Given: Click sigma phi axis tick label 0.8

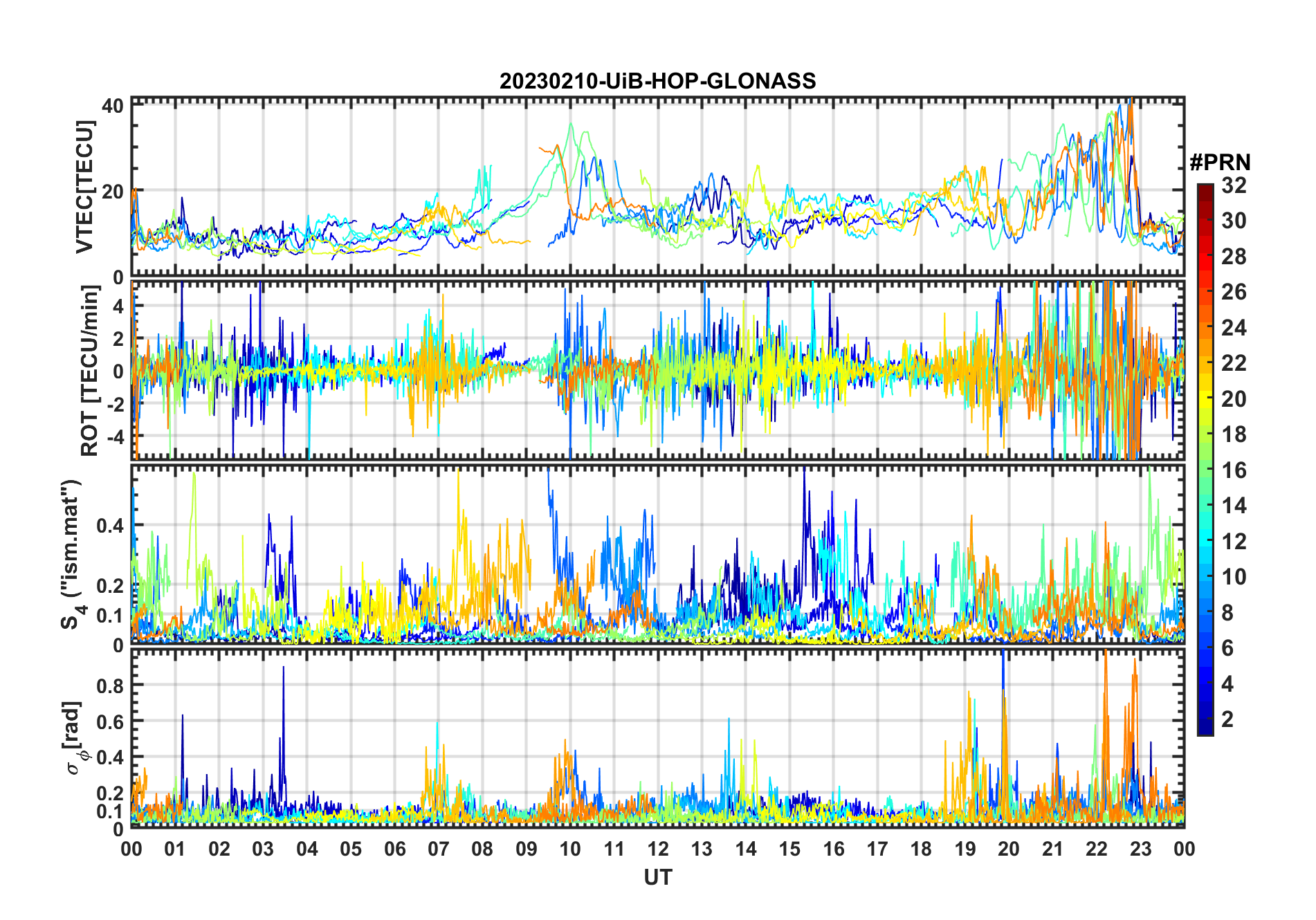Looking at the screenshot, I should pyautogui.click(x=110, y=686).
